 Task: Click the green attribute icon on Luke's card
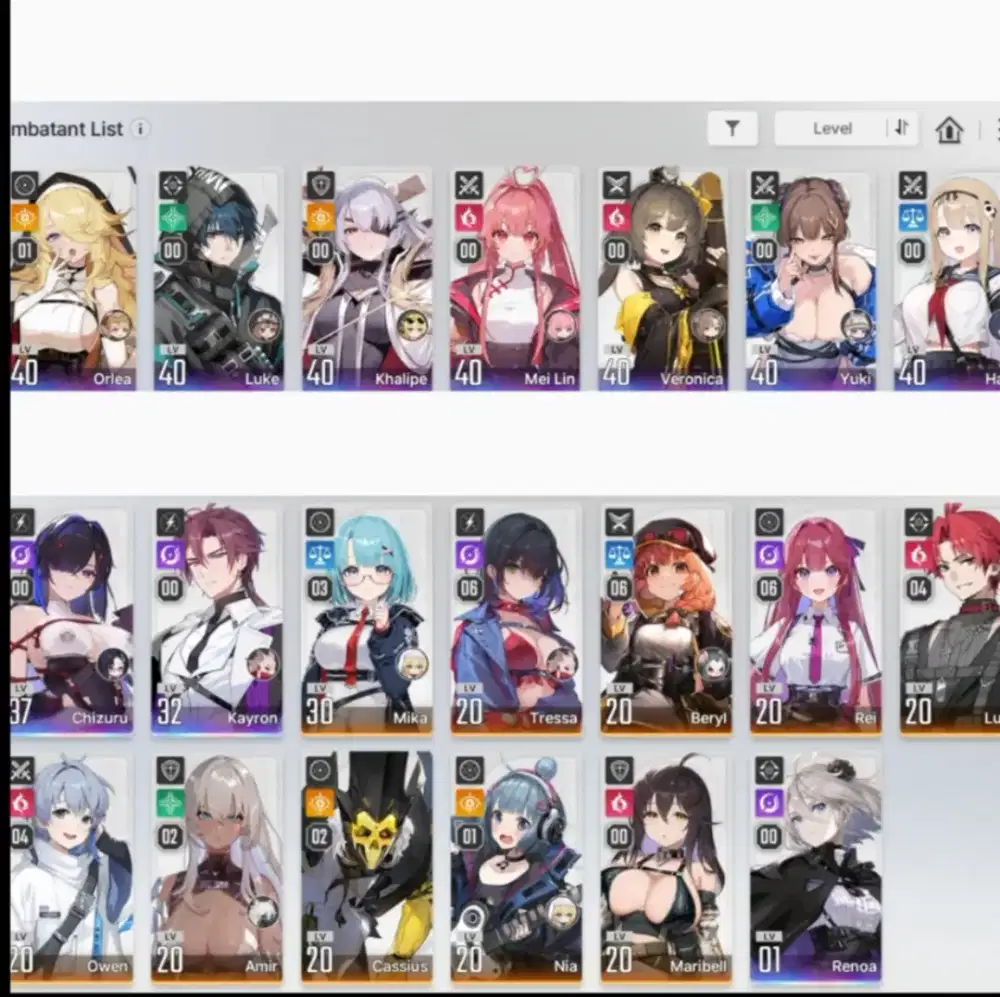[x=172, y=218]
